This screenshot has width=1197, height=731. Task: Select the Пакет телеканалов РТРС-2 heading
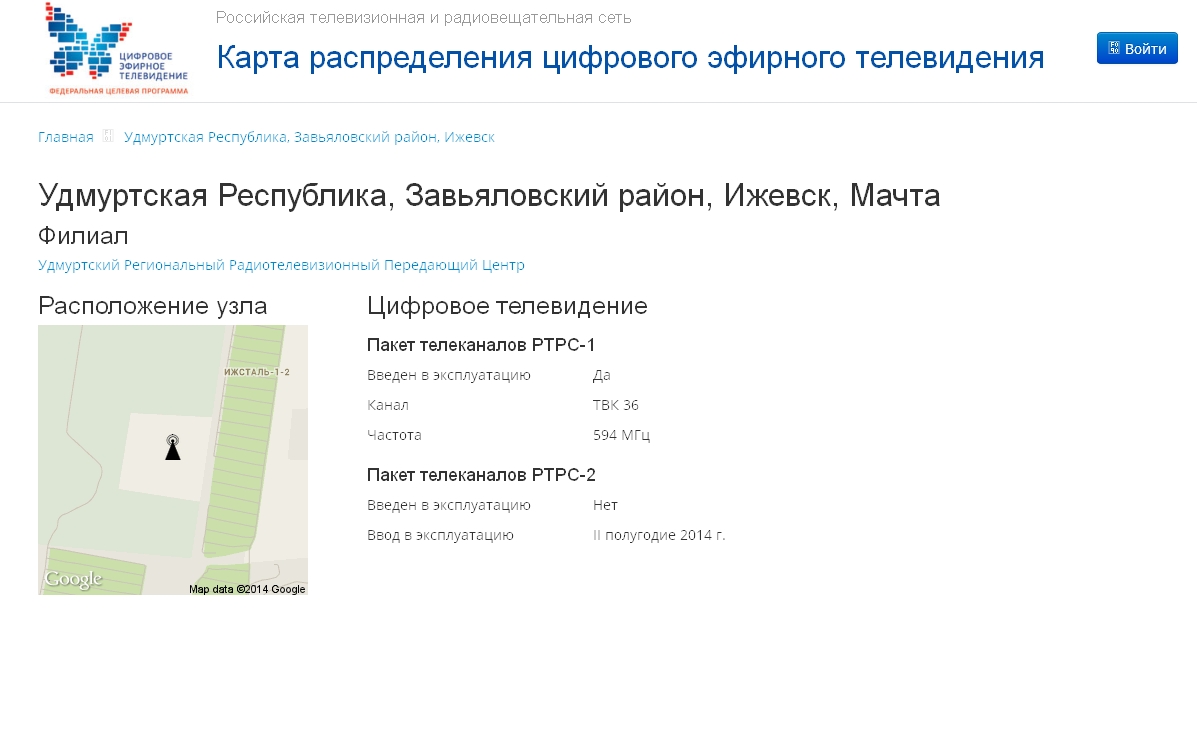click(x=481, y=475)
